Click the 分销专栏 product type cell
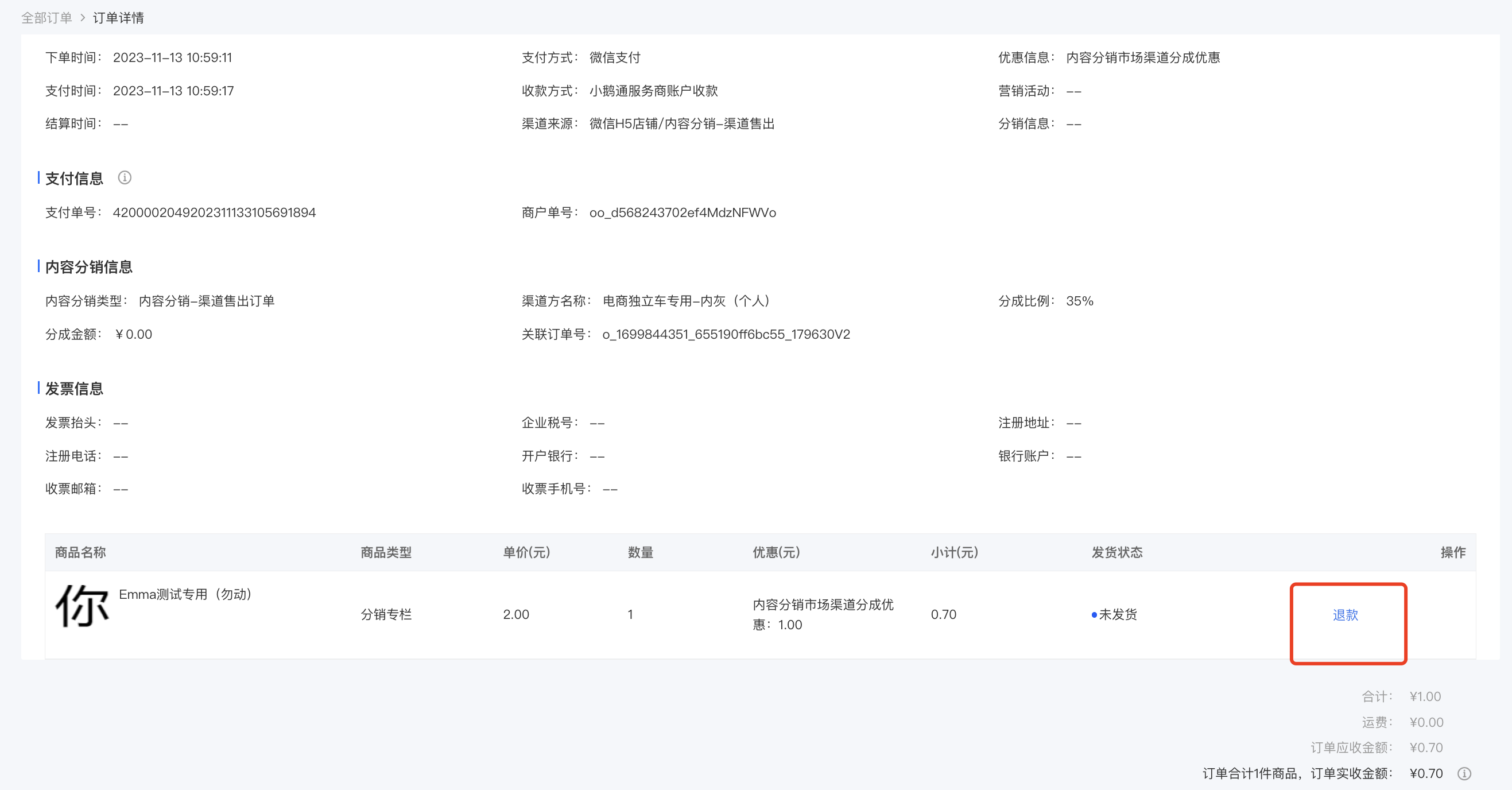The width and height of the screenshot is (1512, 790). tap(386, 614)
